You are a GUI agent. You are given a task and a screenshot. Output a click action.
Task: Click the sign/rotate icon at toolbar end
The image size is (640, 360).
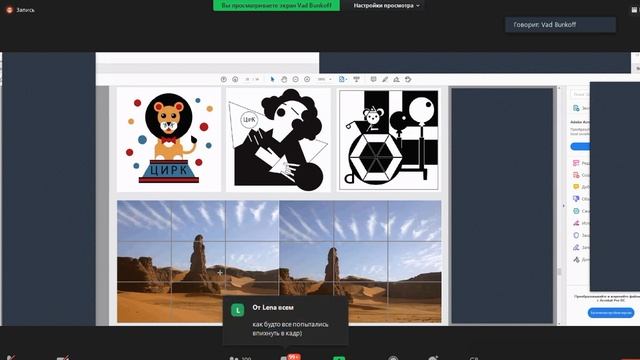(x=408, y=79)
